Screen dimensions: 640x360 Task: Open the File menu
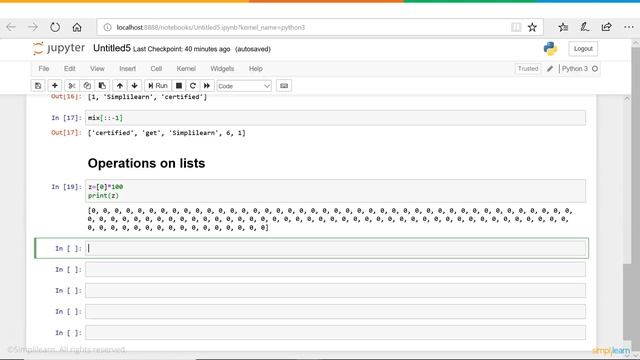[44, 69]
